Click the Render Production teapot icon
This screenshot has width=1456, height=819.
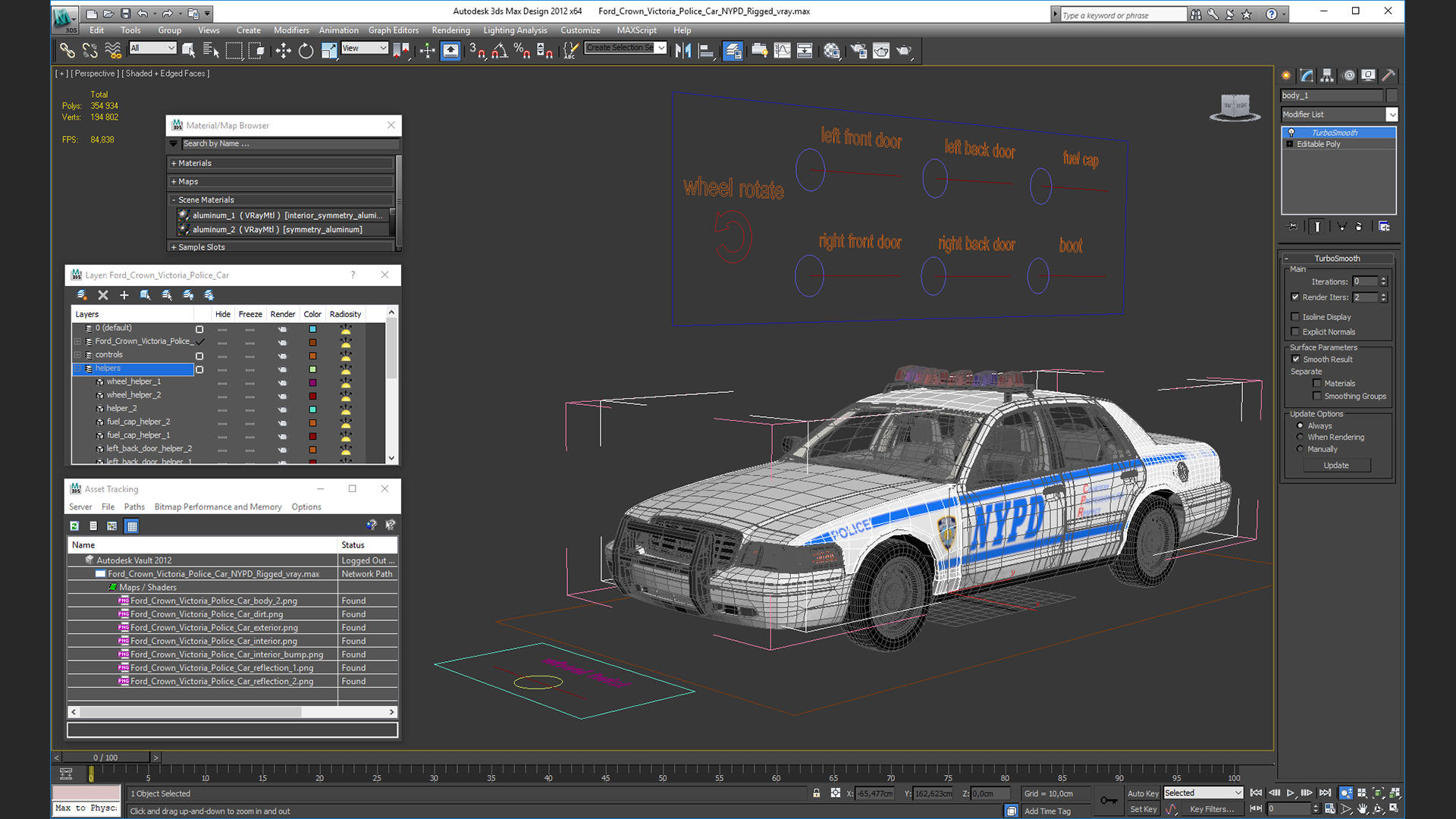coord(904,51)
